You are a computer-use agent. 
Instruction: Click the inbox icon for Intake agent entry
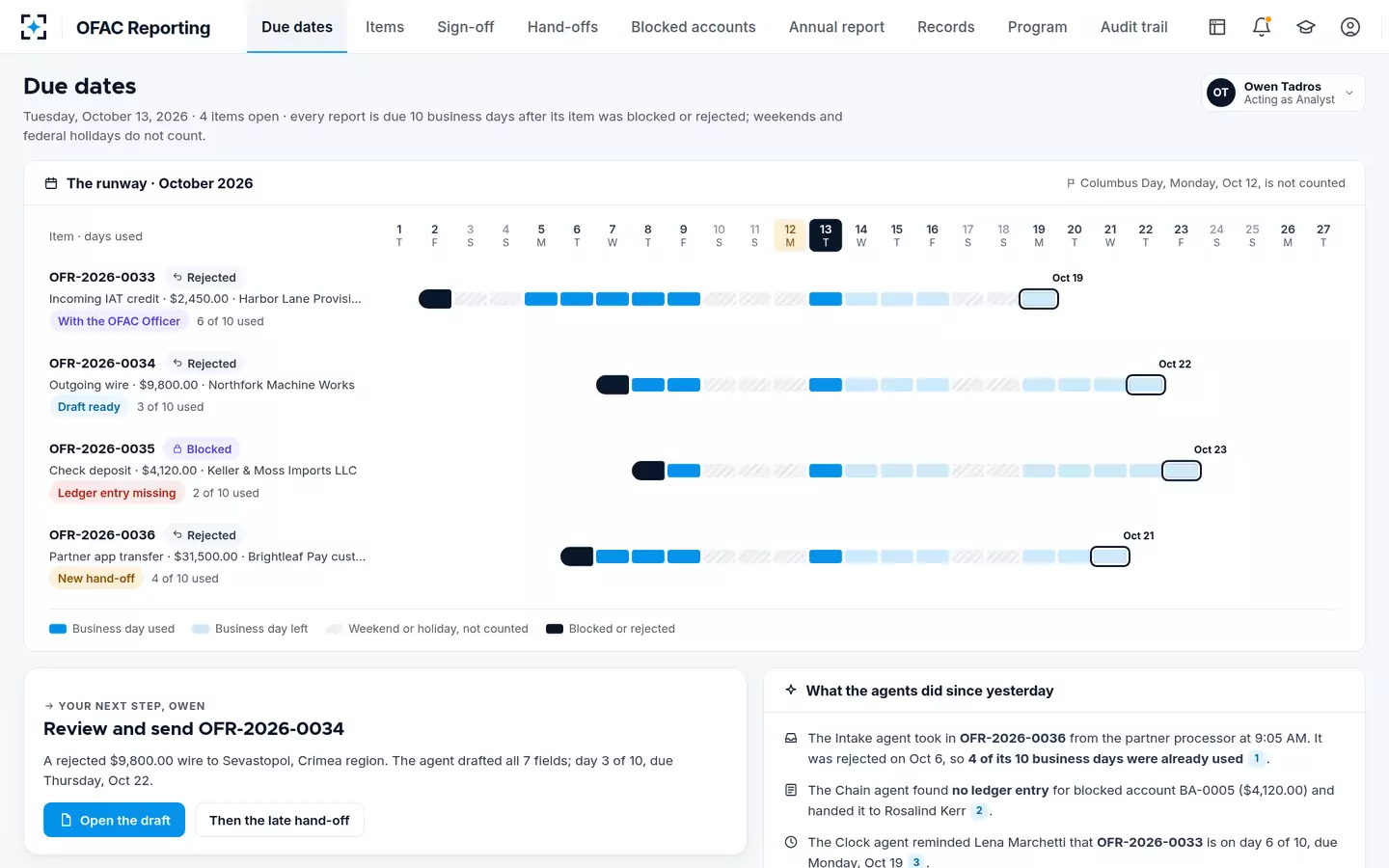791,739
